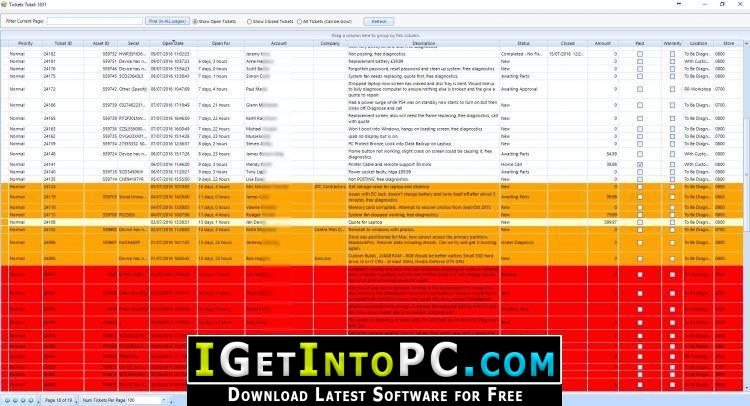Open the Num Tickets Per Page dropdown

(x=164, y=400)
